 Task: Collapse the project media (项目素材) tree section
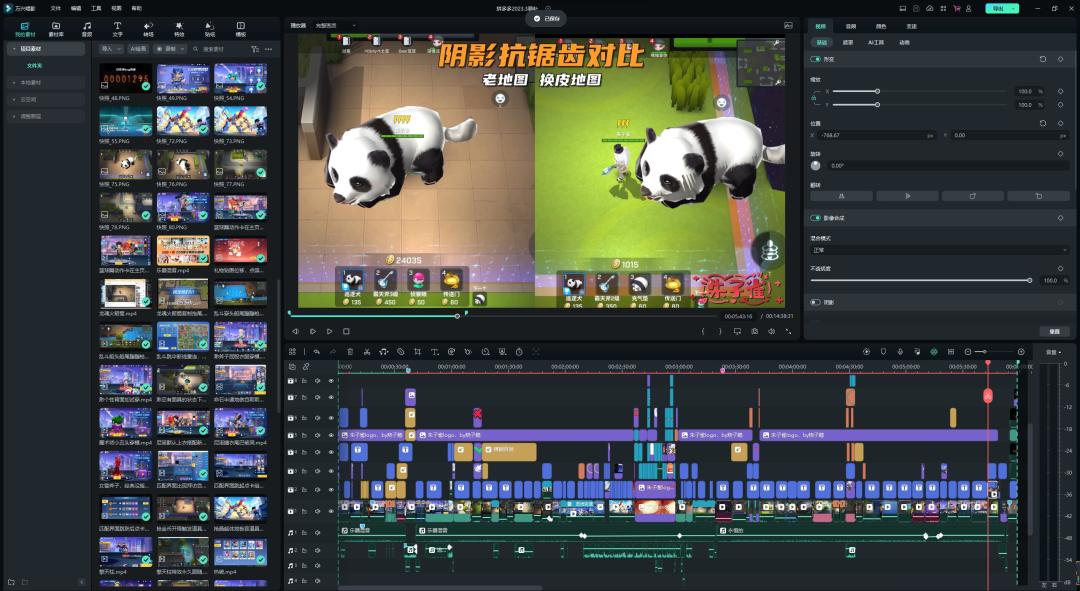[14, 49]
